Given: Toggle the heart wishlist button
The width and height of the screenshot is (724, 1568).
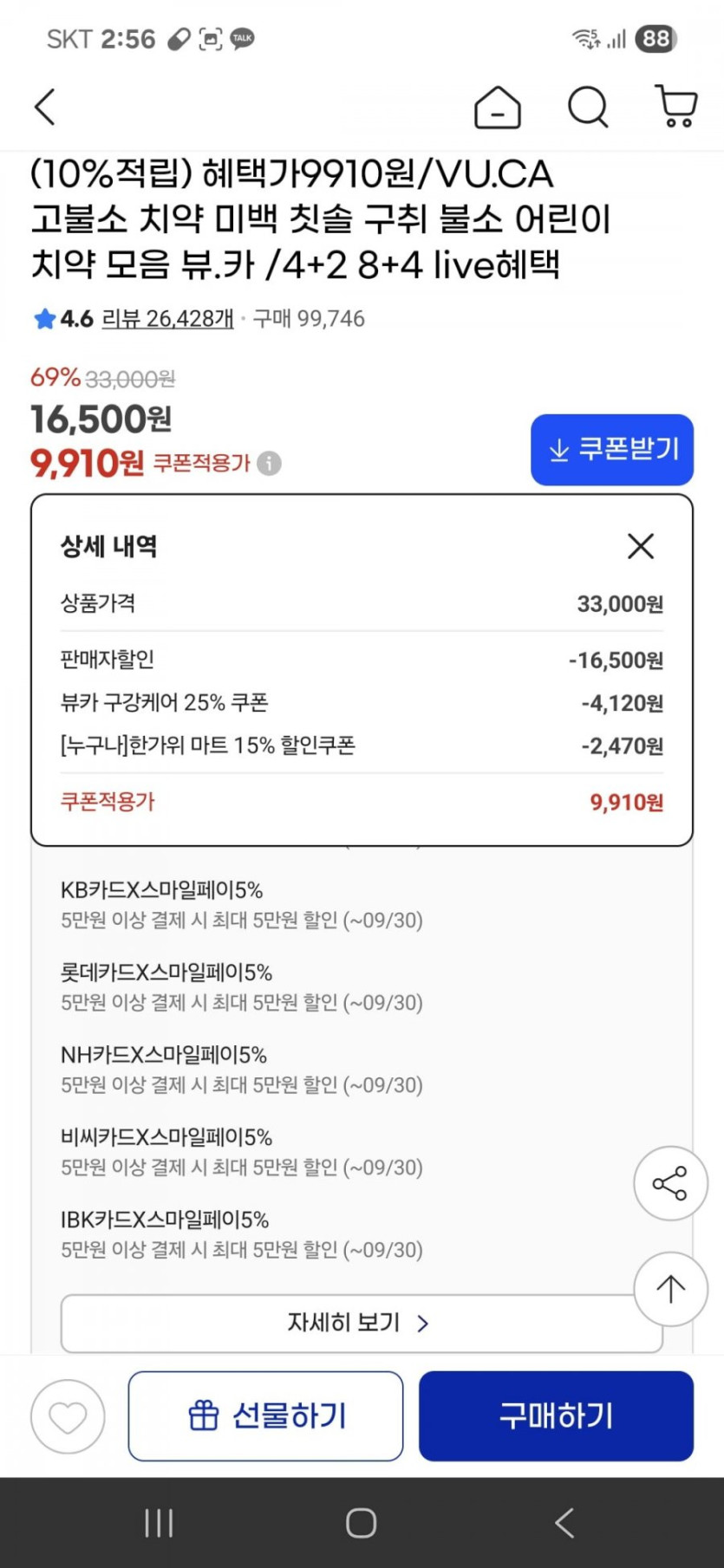Looking at the screenshot, I should (x=68, y=1416).
